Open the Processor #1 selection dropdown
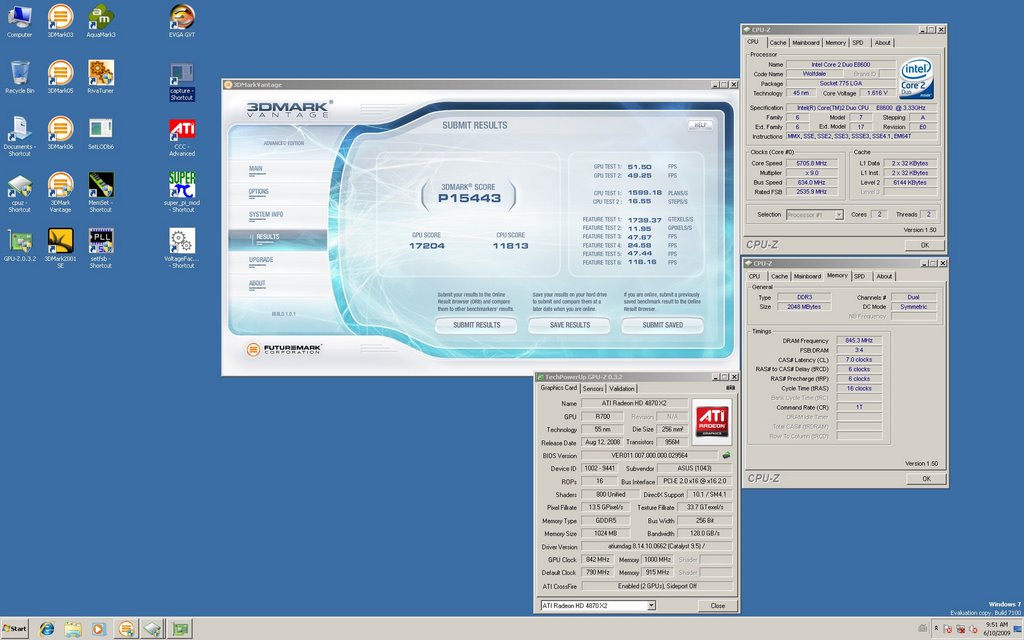This screenshot has height=640, width=1024. pos(839,214)
